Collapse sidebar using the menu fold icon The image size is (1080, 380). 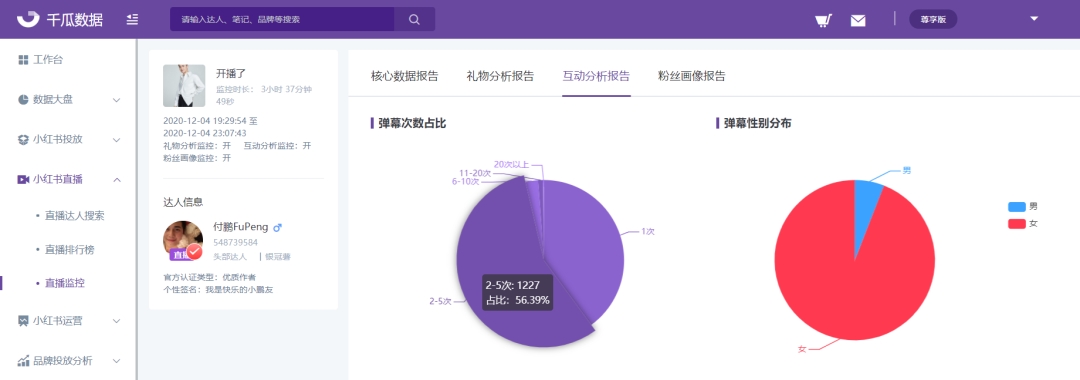coord(133,19)
